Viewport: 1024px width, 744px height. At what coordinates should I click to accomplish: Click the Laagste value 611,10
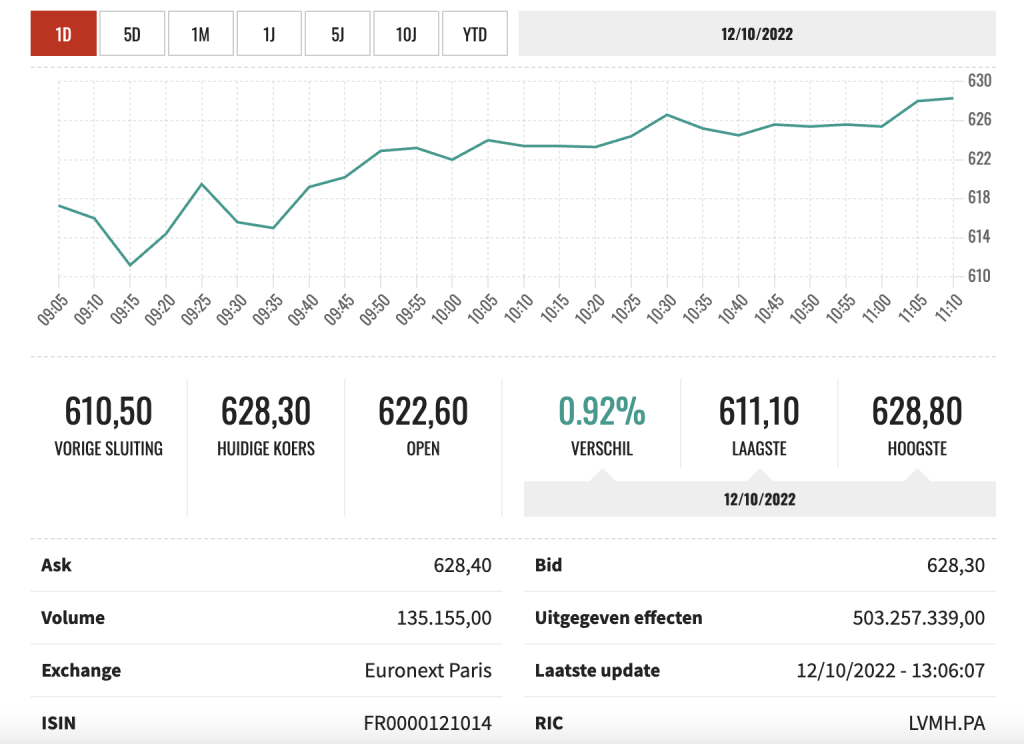(759, 411)
